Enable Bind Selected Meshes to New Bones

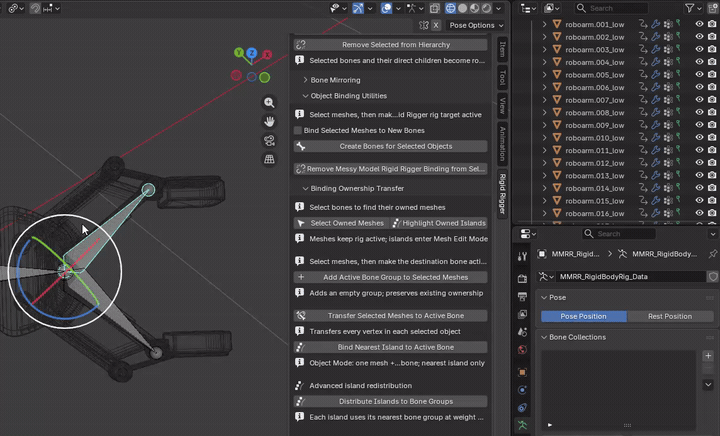(x=298, y=130)
